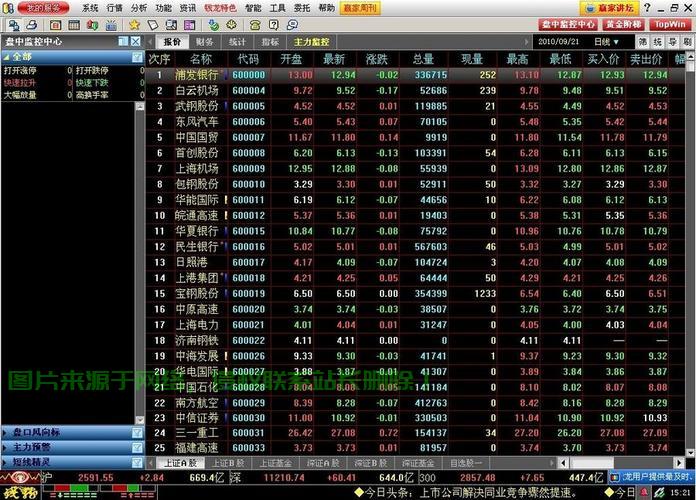Open the 系统 menu

point(90,8)
